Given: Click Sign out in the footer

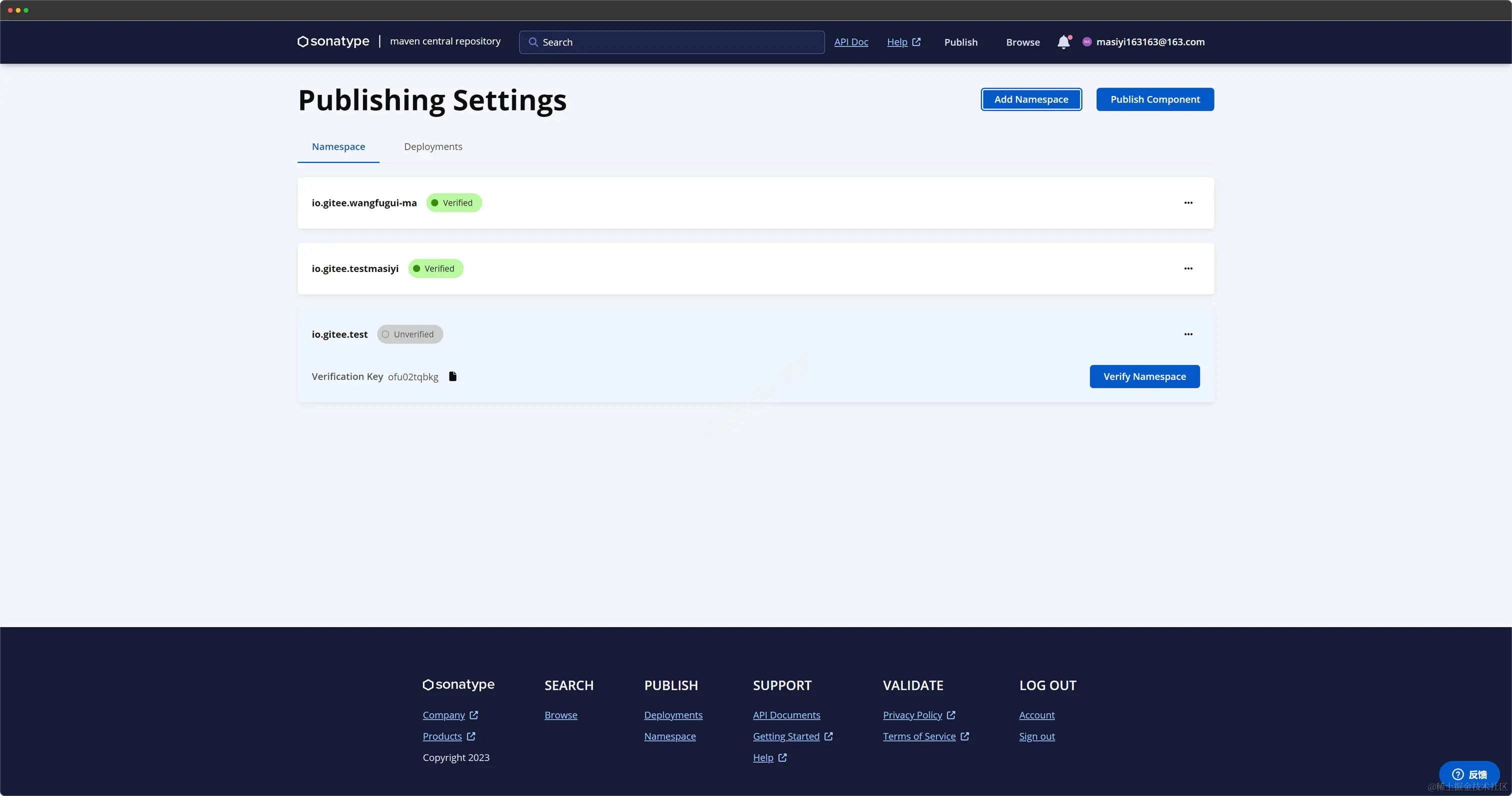Looking at the screenshot, I should (x=1036, y=736).
